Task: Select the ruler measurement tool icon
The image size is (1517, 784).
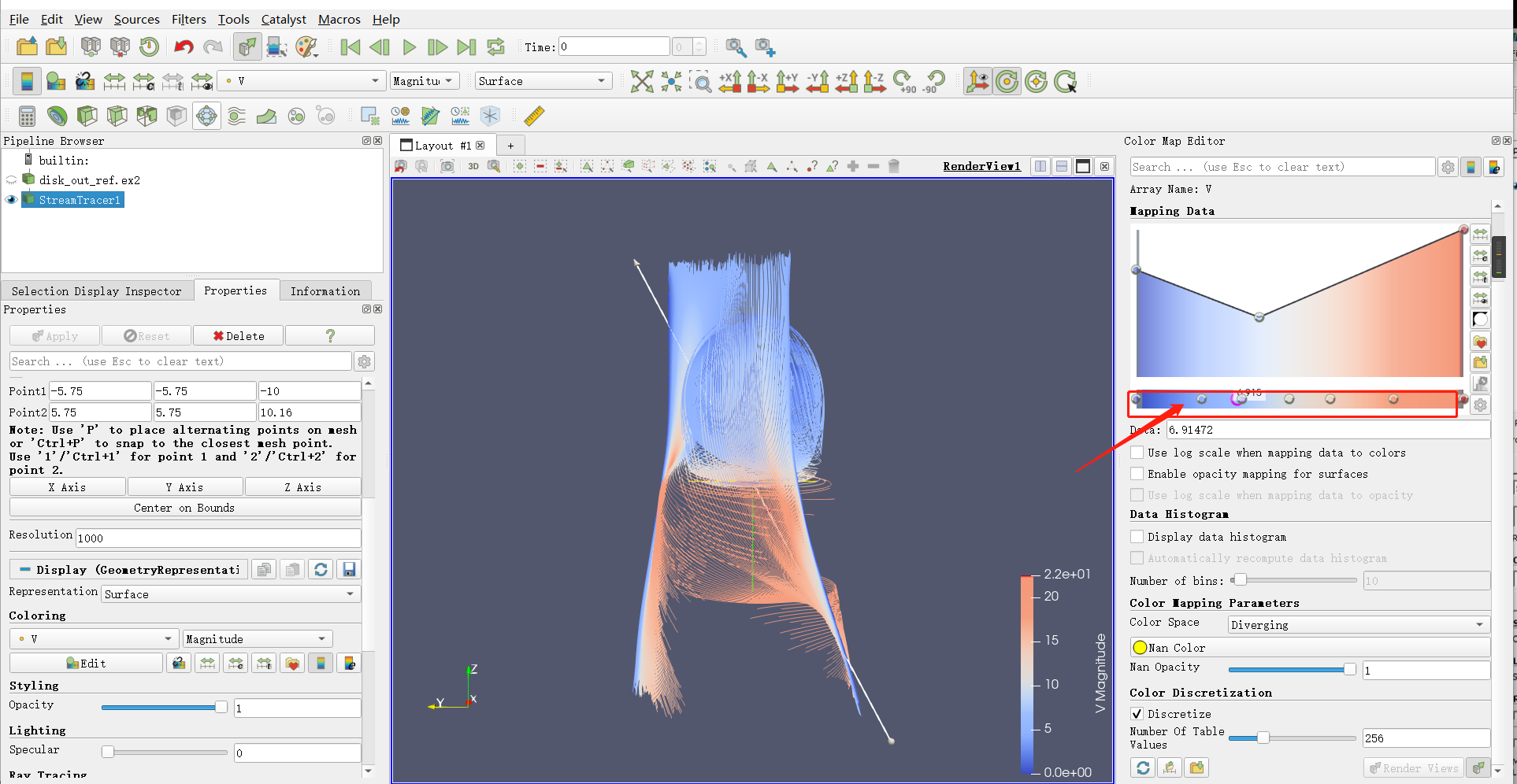Action: pos(534,116)
